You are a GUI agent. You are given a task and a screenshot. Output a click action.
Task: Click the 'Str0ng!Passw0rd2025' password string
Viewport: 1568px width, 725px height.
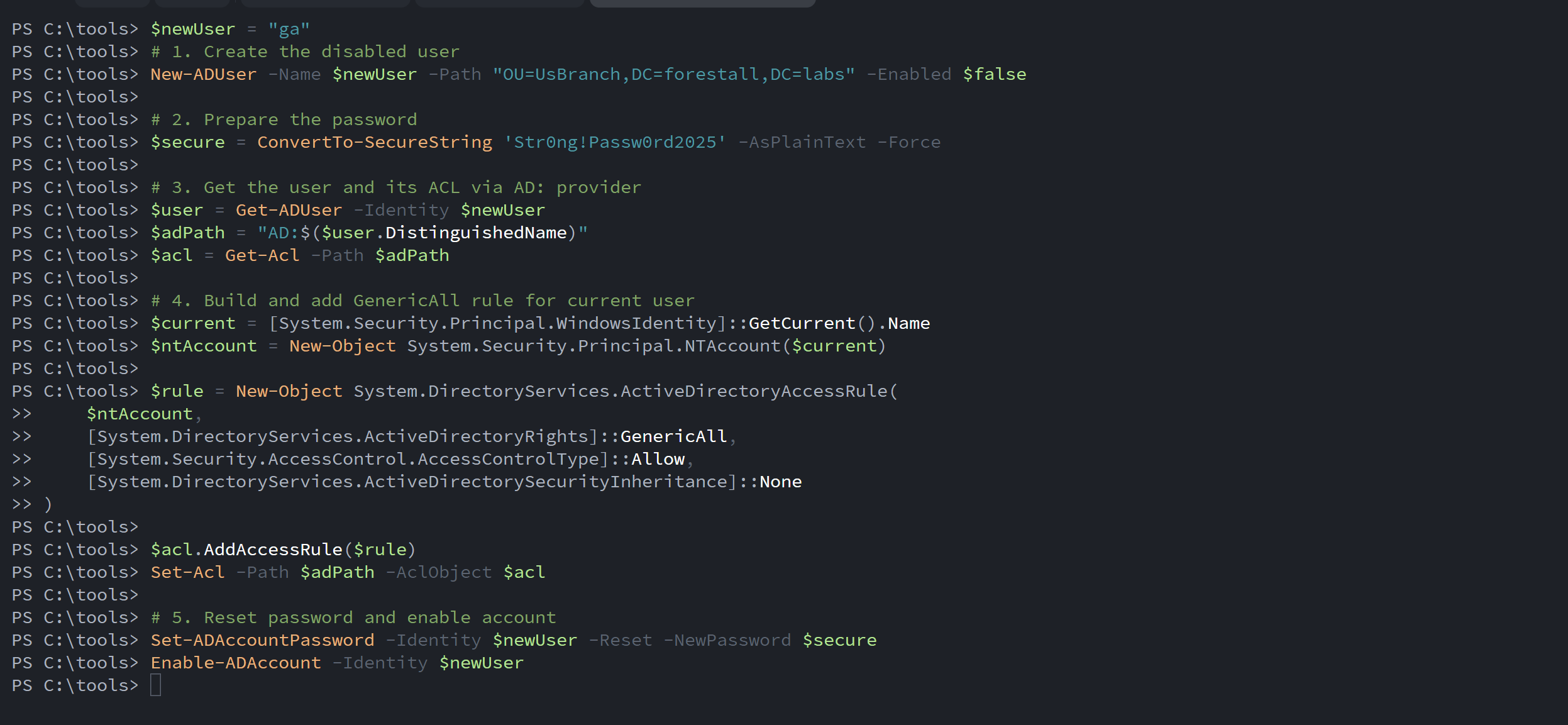[614, 142]
